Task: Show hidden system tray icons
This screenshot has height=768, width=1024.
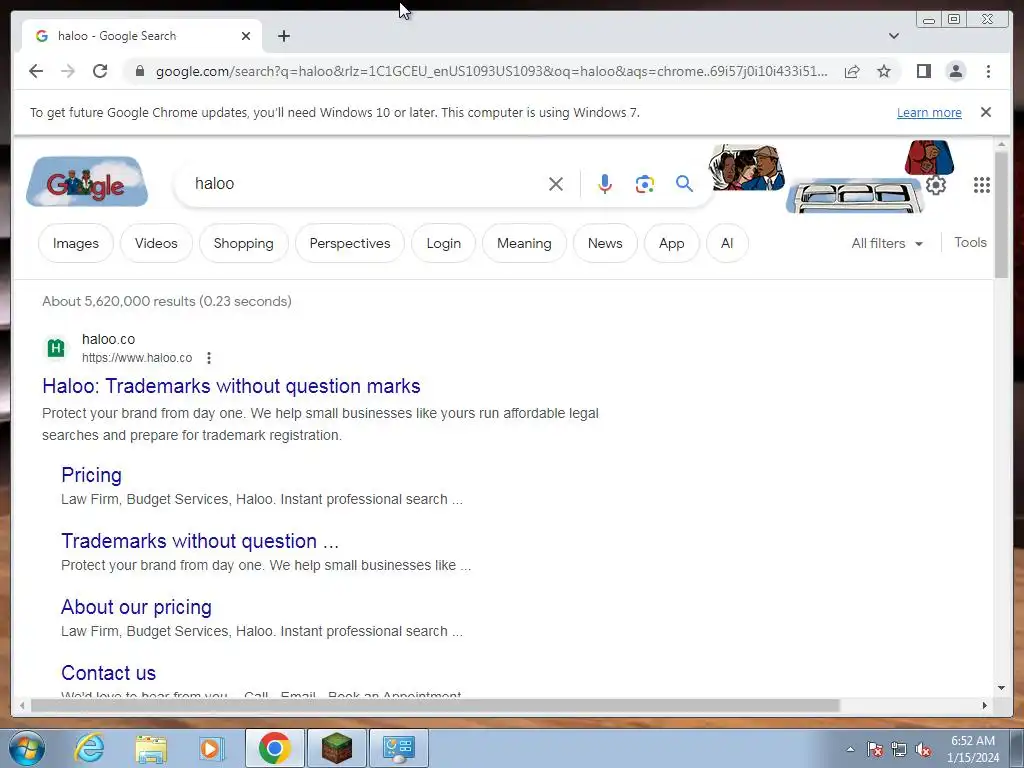Action: tap(850, 749)
